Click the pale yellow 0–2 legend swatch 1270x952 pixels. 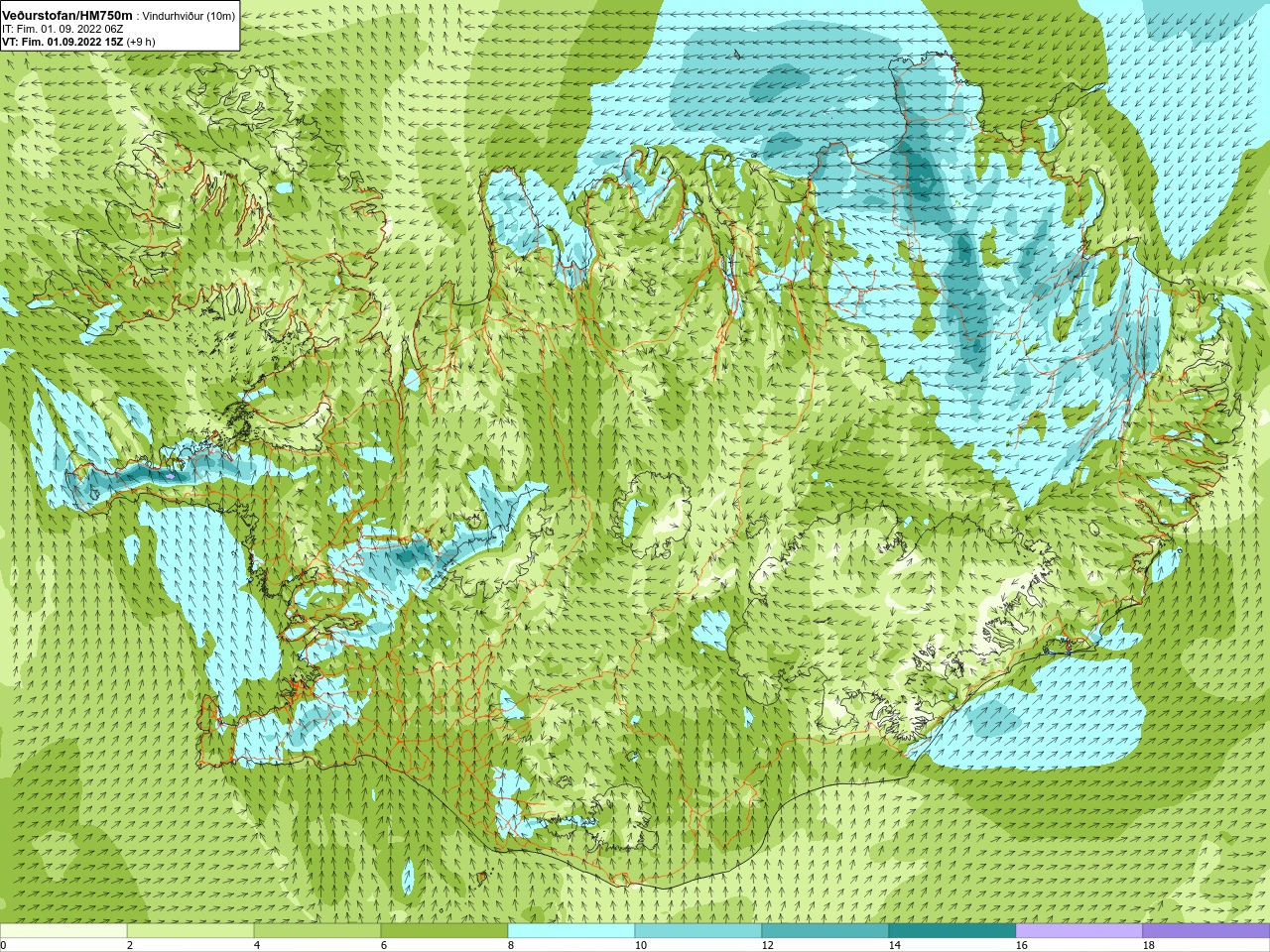point(63,931)
